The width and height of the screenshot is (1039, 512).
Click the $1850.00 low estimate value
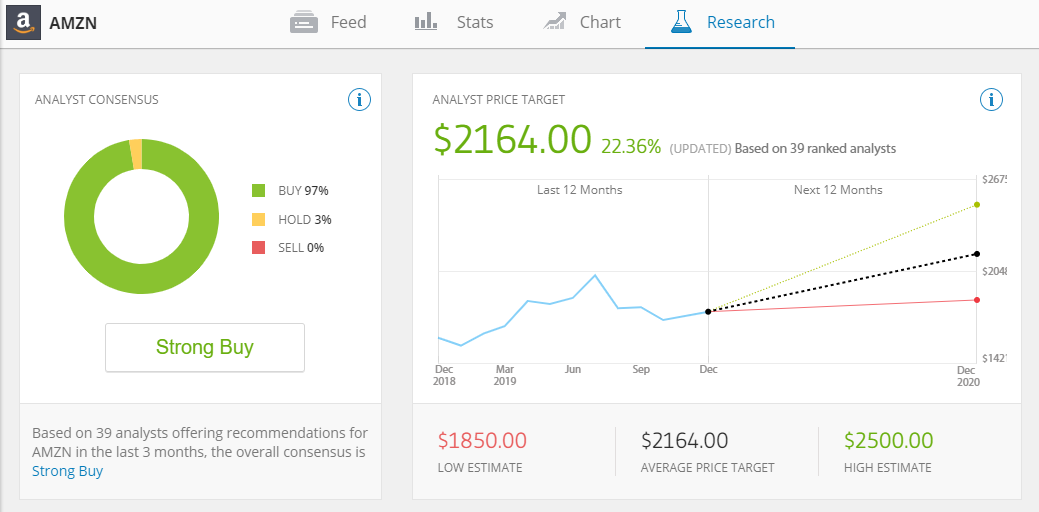coord(482,440)
